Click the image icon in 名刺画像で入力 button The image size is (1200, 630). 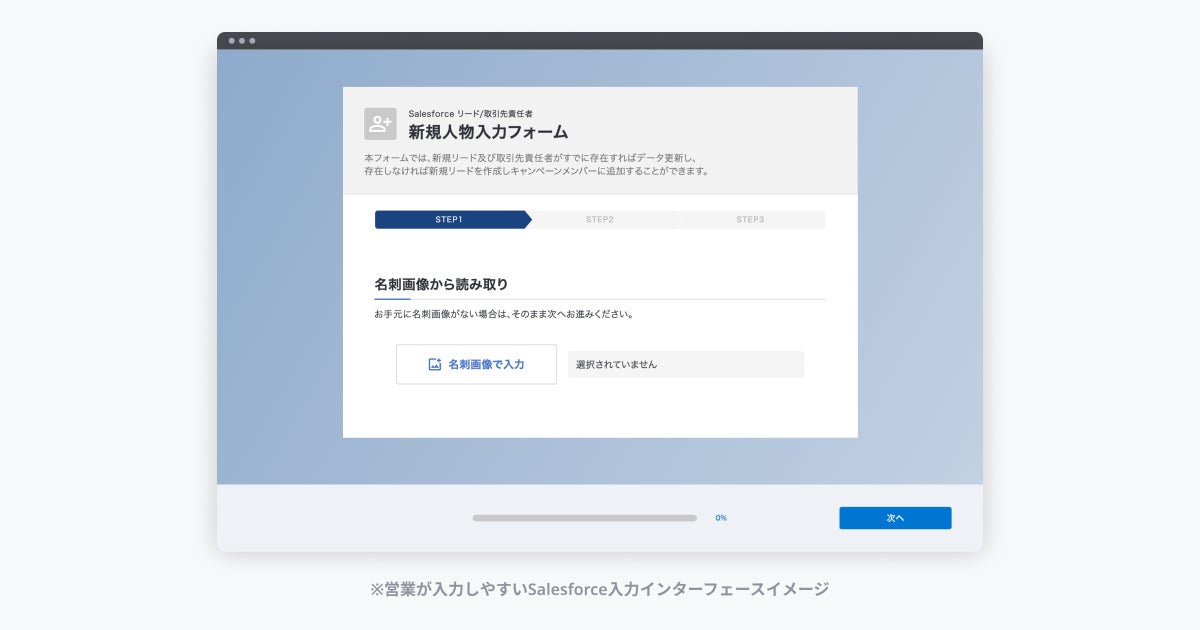click(435, 365)
